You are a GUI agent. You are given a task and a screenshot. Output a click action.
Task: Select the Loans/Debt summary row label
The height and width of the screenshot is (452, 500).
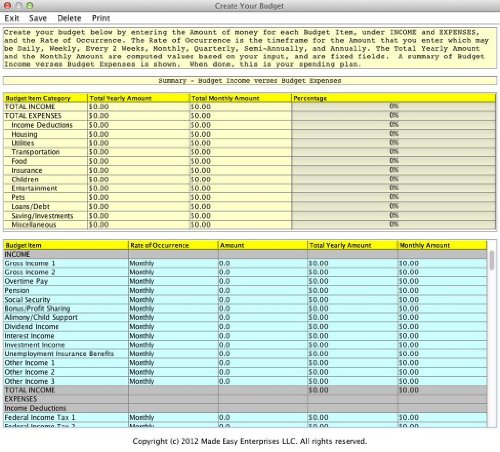pos(30,207)
